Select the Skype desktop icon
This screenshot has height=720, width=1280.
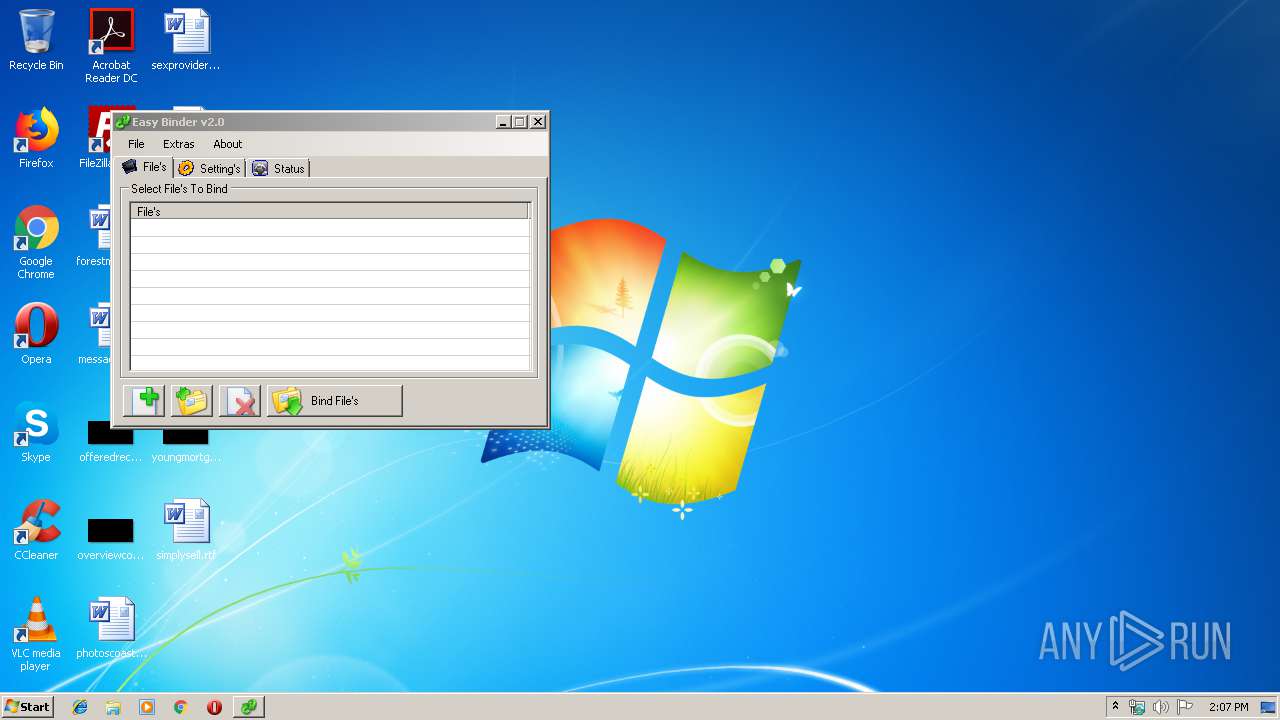click(36, 431)
